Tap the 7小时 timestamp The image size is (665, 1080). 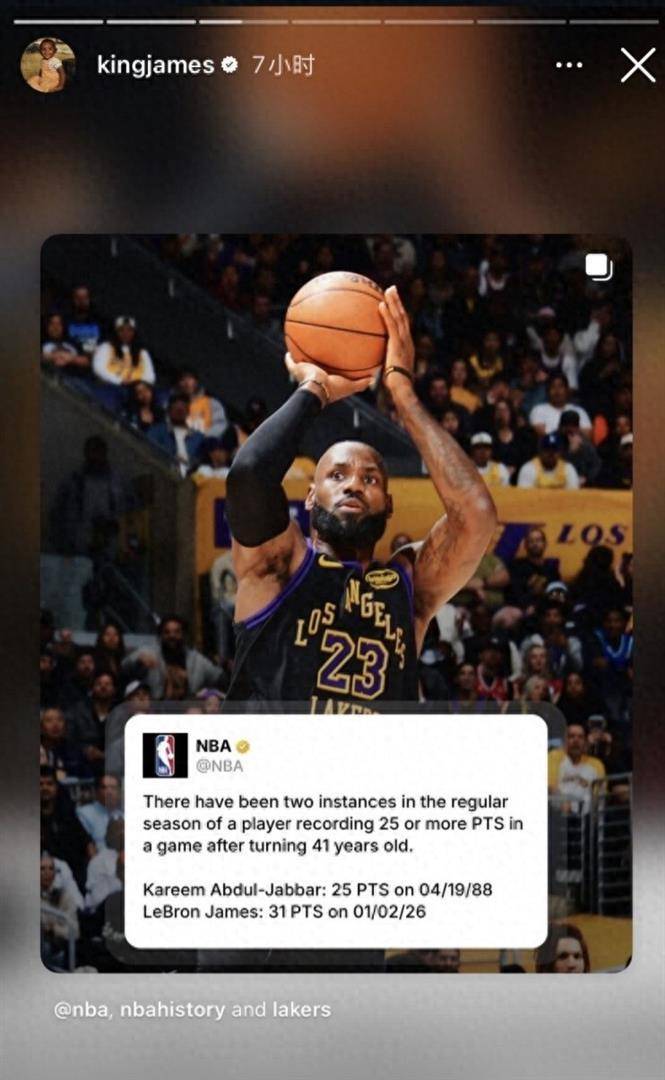tap(283, 65)
